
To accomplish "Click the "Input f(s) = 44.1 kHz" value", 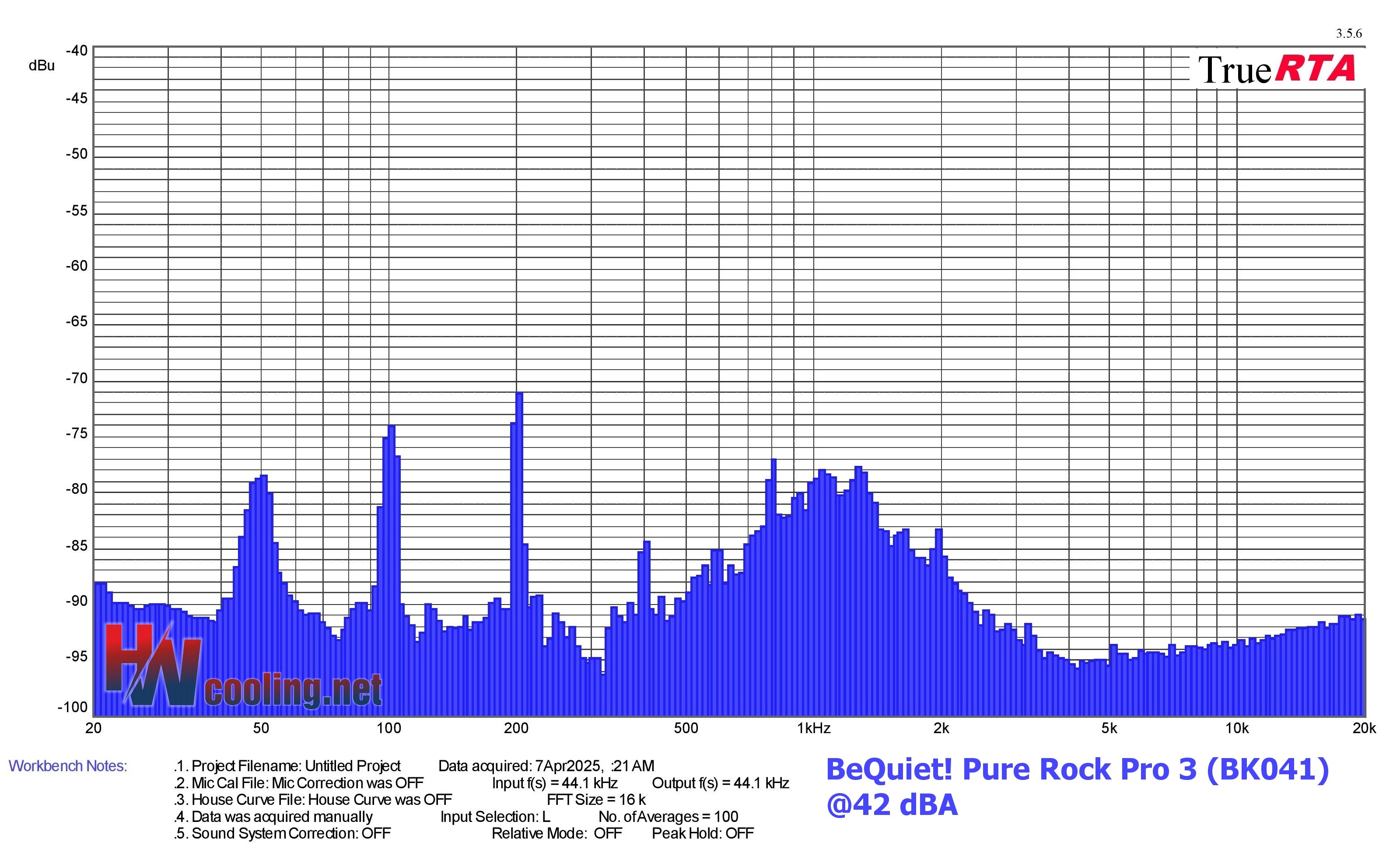I will pos(555,783).
